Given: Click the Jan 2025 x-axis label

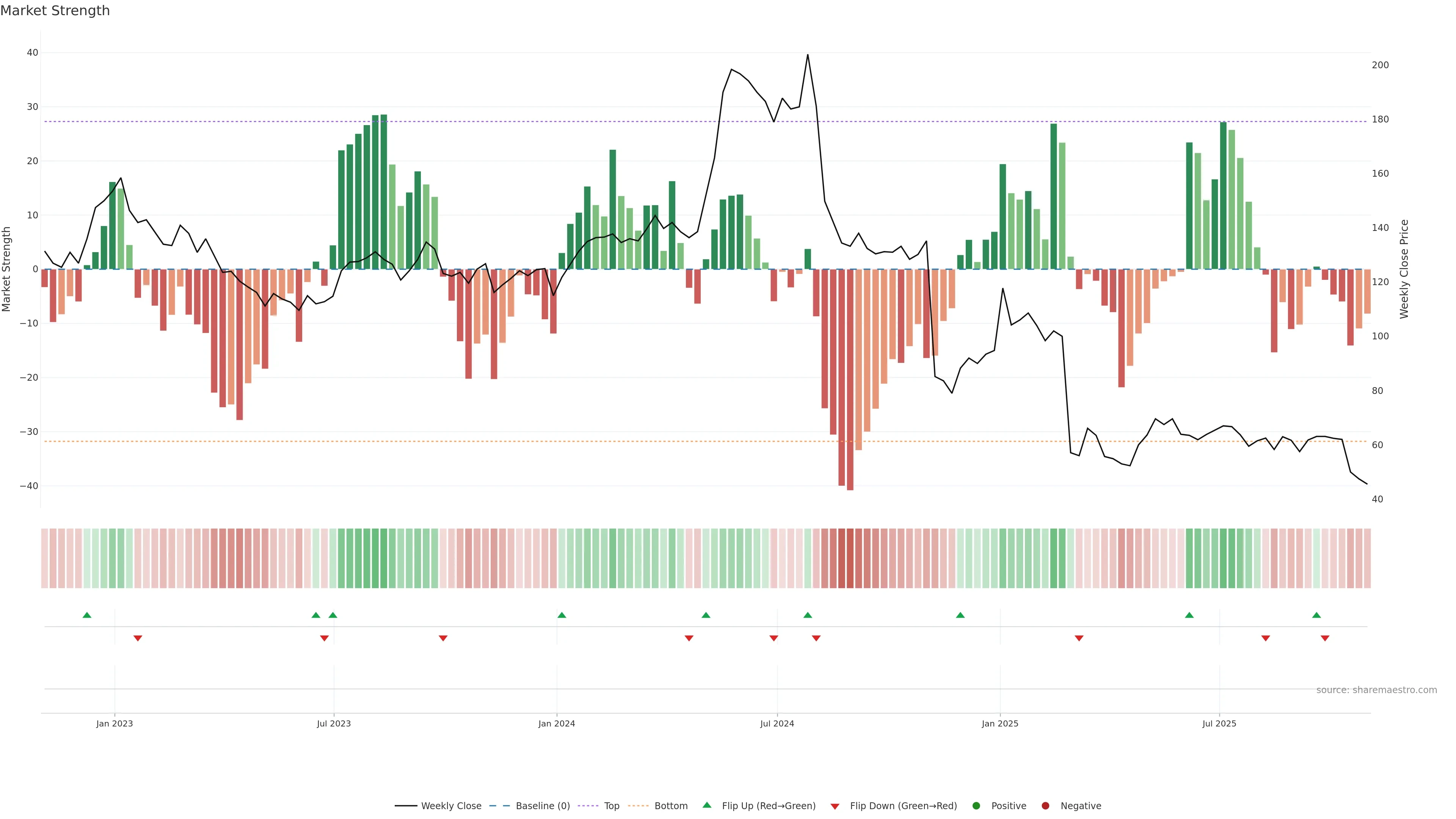Looking at the screenshot, I should 1000,723.
